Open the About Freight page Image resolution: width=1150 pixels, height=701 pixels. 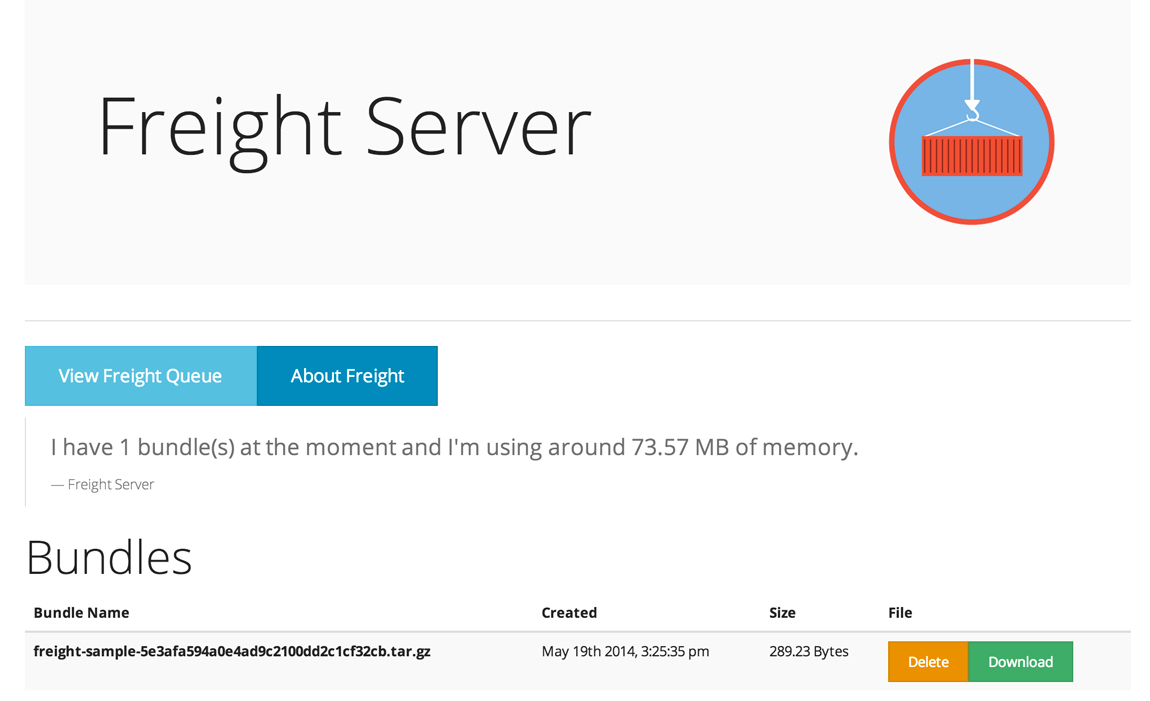tap(348, 376)
